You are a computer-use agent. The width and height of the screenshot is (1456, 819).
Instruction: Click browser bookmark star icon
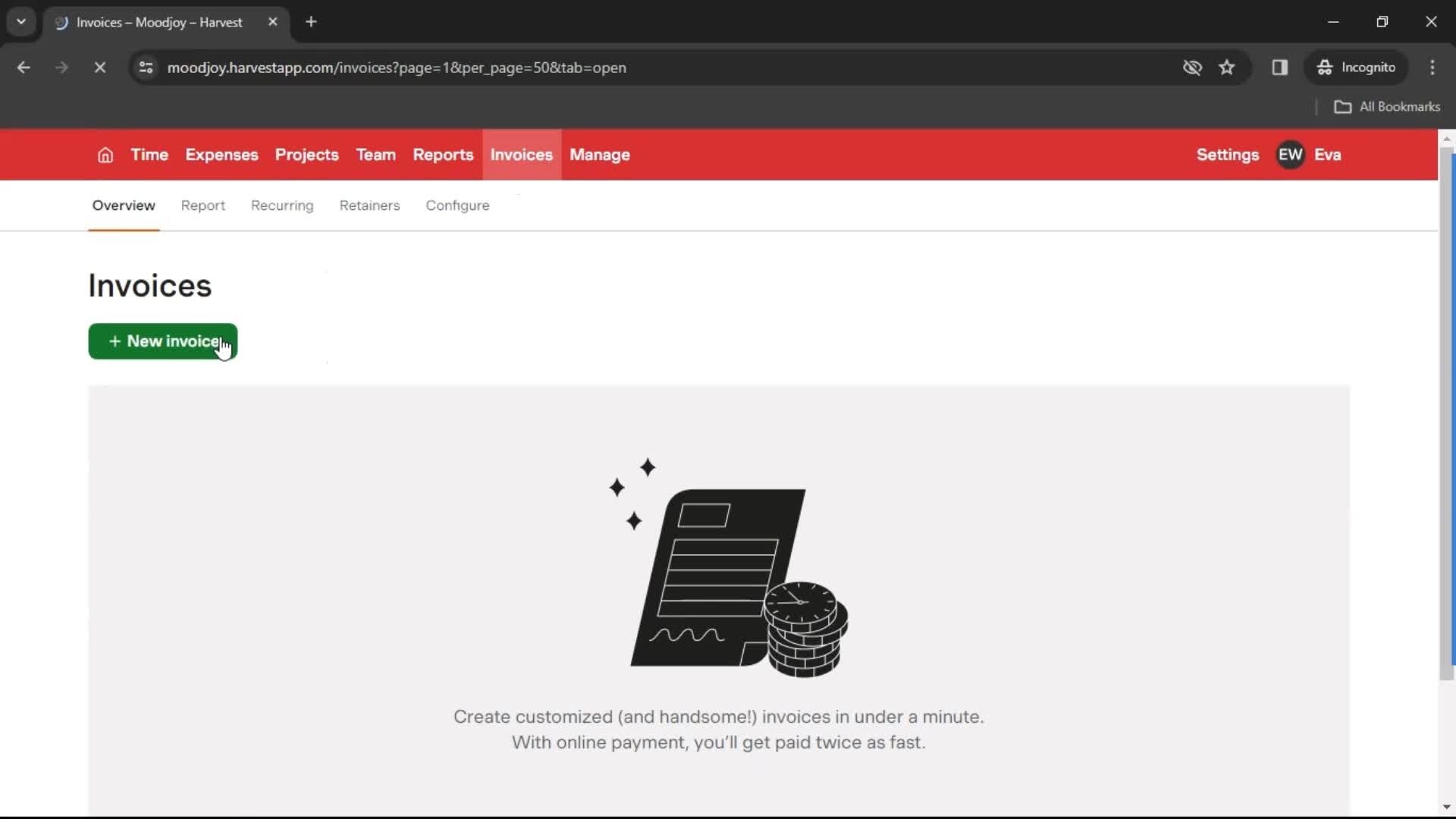(1227, 67)
